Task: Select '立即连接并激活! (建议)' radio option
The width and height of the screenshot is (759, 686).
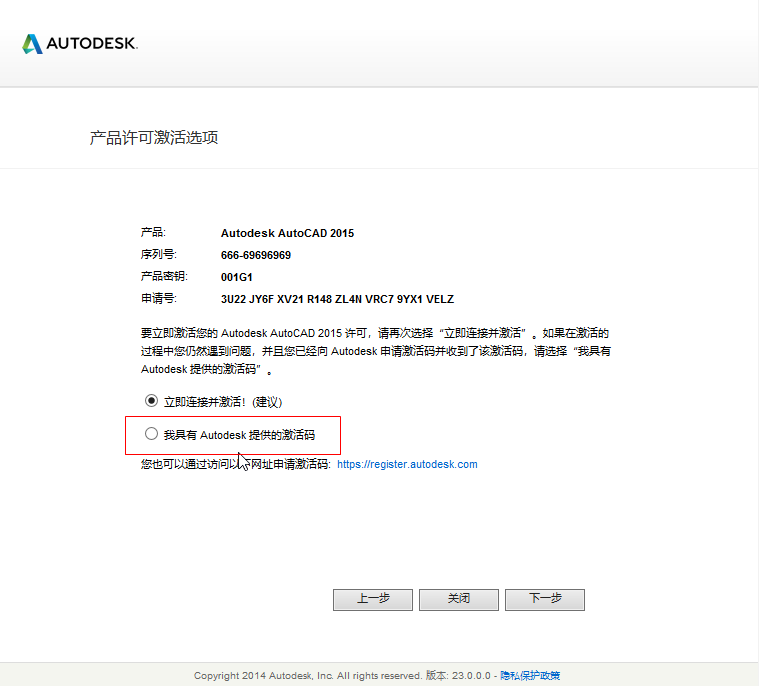Action: coord(152,401)
